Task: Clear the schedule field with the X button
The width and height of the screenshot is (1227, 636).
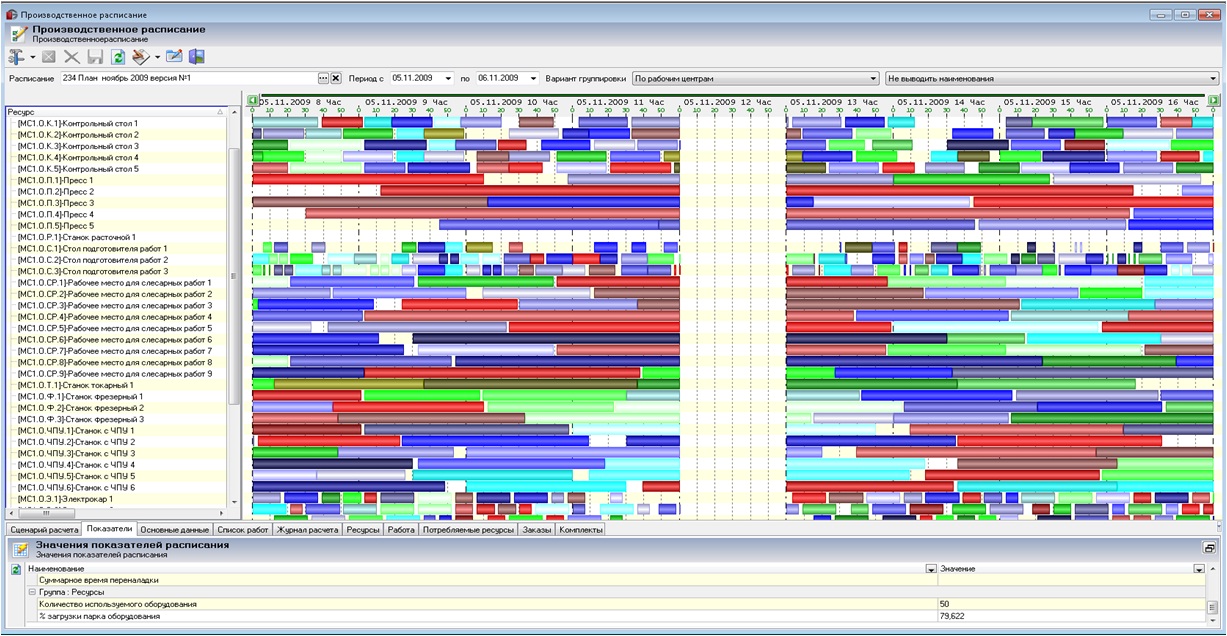Action: point(336,78)
